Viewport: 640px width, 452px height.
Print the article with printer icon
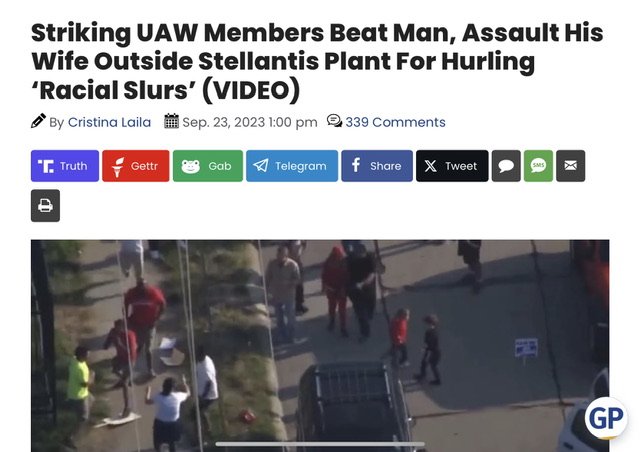[x=45, y=205]
